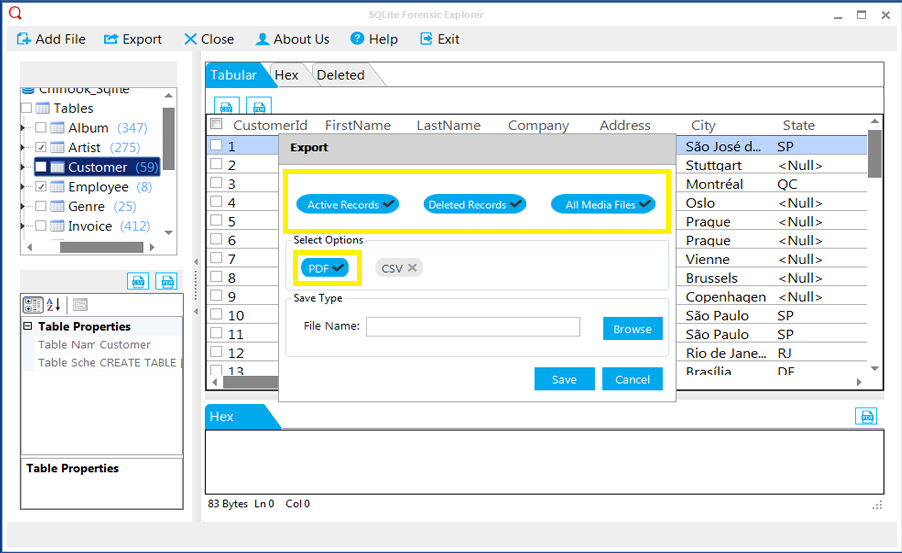Open the About Us toolbar item
Viewport: 902px width, 553px height.
point(292,39)
